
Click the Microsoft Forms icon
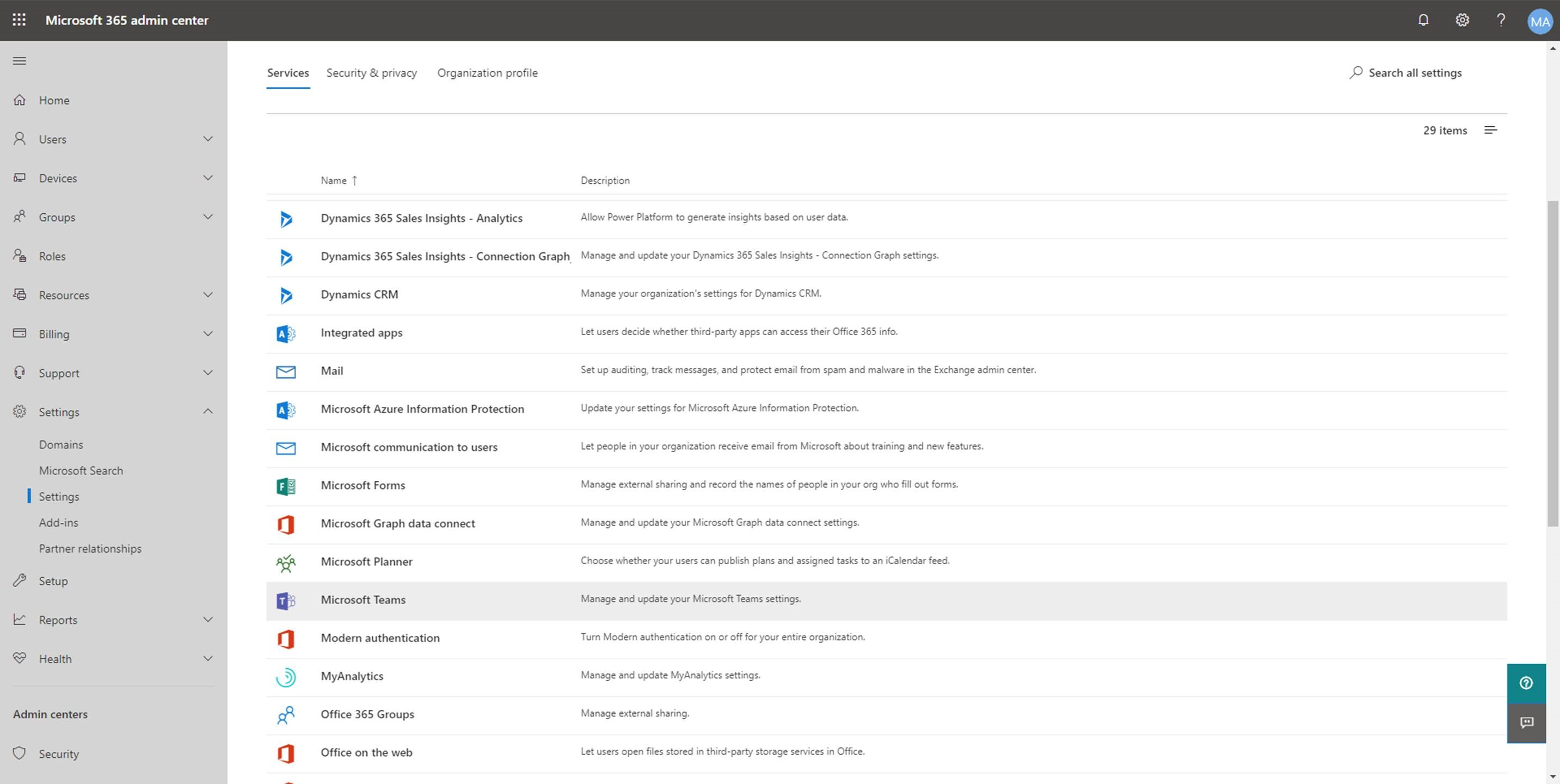[285, 485]
